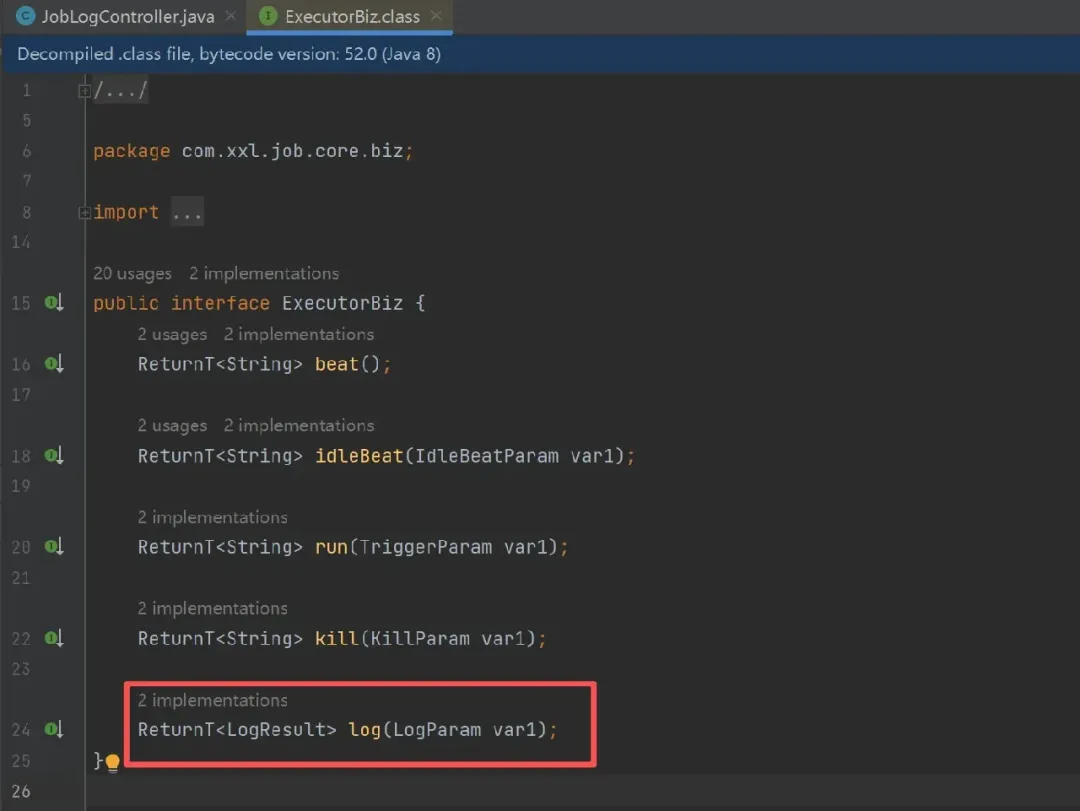Close the JobLogController.java tab

[x=231, y=17]
